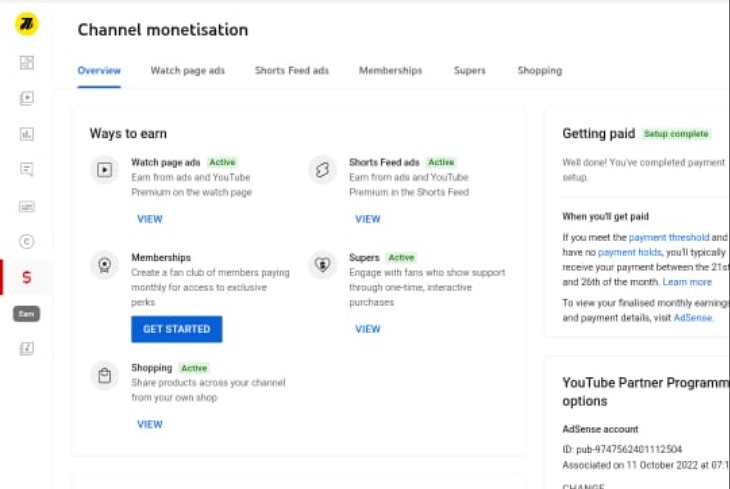This screenshot has height=489, width=730.
Task: Open the Shorts Feed ads tab
Action: tap(292, 70)
